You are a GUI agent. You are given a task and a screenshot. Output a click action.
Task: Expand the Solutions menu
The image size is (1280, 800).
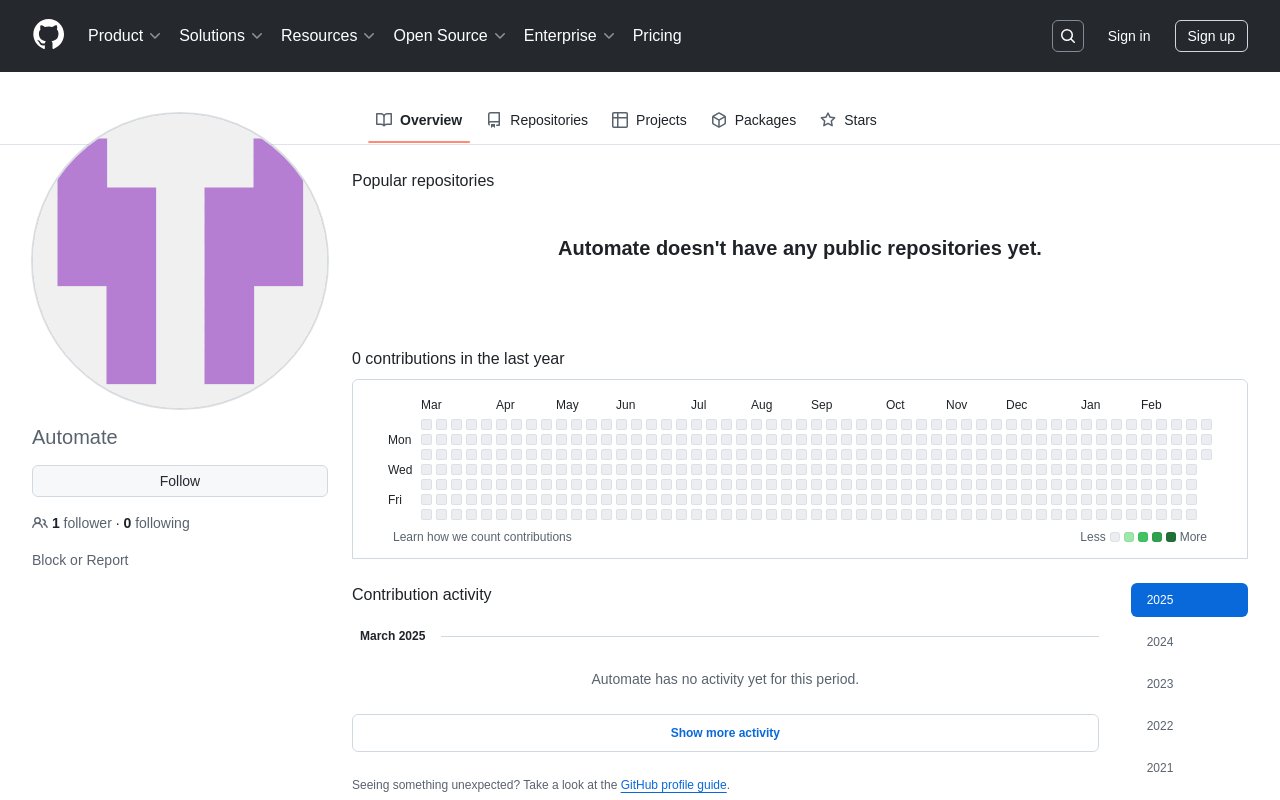coord(221,36)
